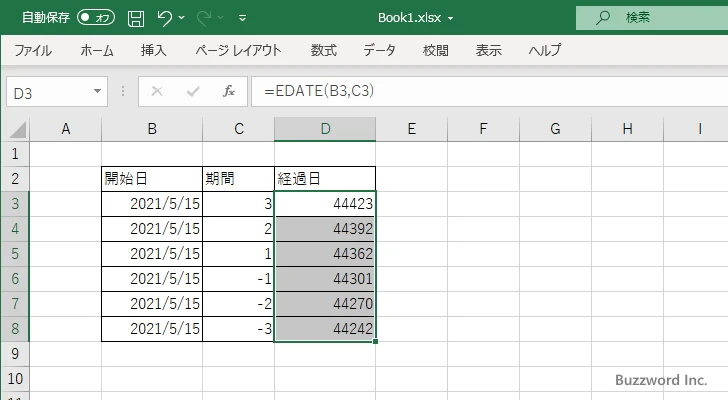Select row 2 header

pos(15,179)
